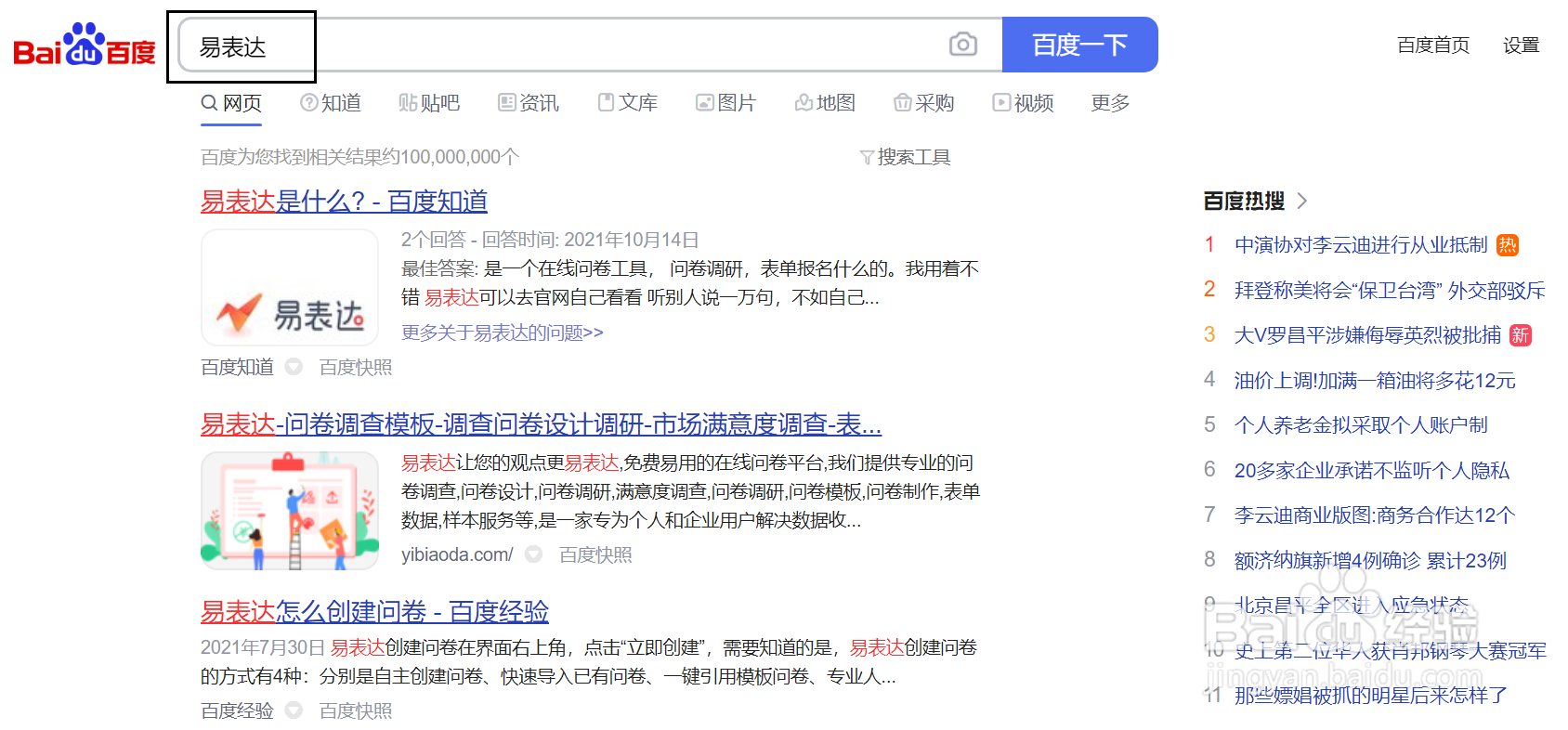Open yibiaoda.com/ link
Image resolution: width=1568 pixels, height=730 pixels.
457,554
